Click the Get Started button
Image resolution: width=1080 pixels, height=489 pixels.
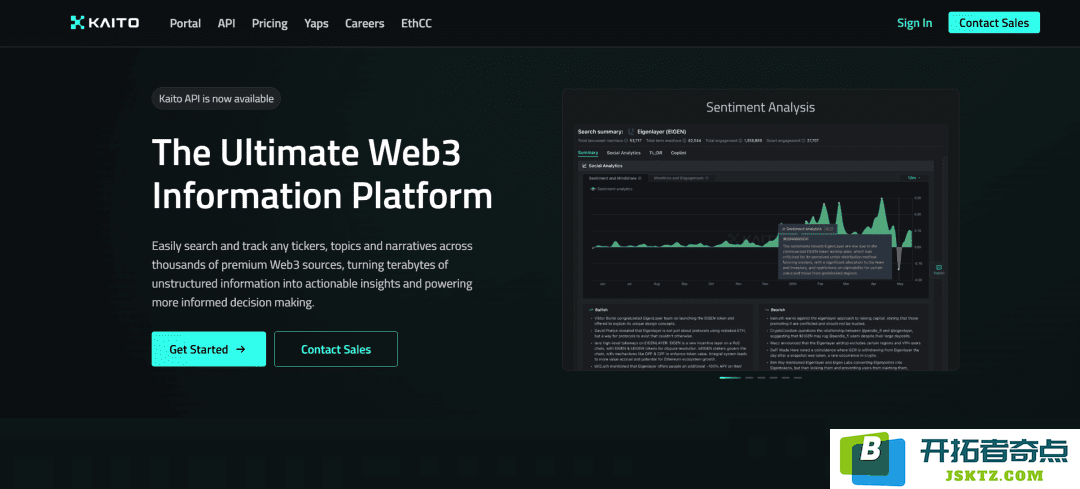[209, 349]
